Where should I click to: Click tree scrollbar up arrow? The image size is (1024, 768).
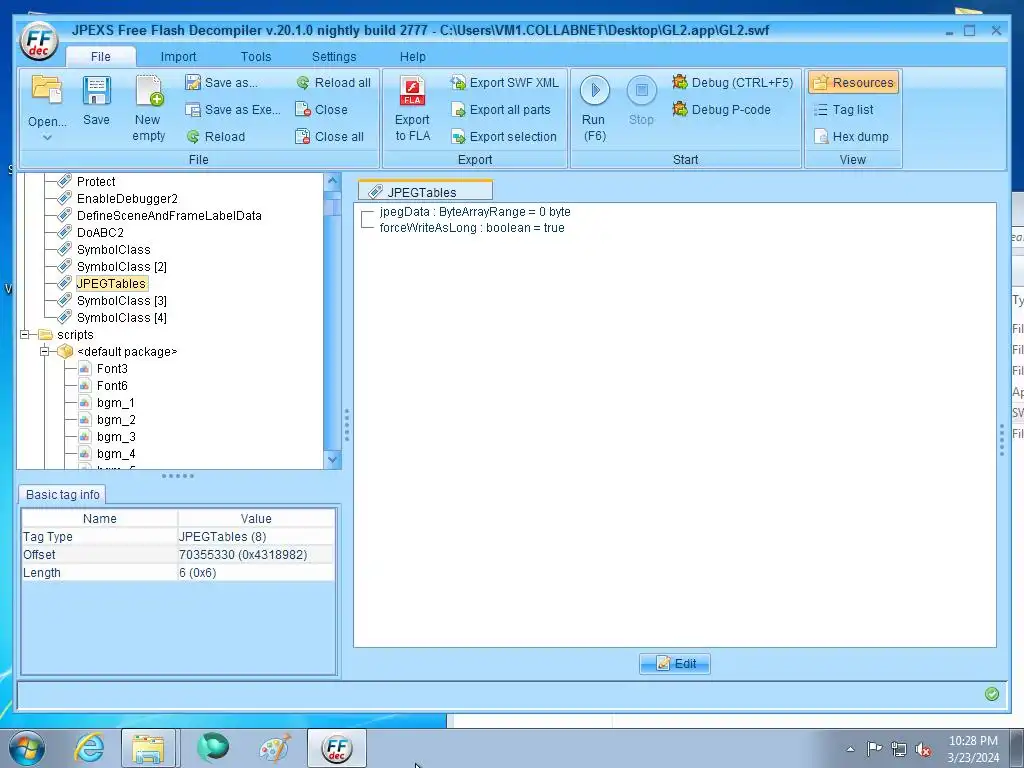coord(332,181)
